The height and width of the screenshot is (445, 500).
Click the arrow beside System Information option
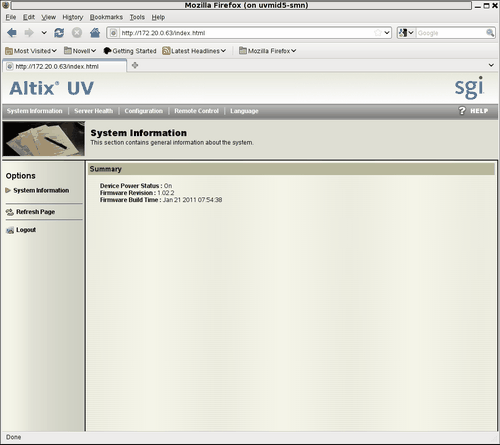tap(8, 190)
